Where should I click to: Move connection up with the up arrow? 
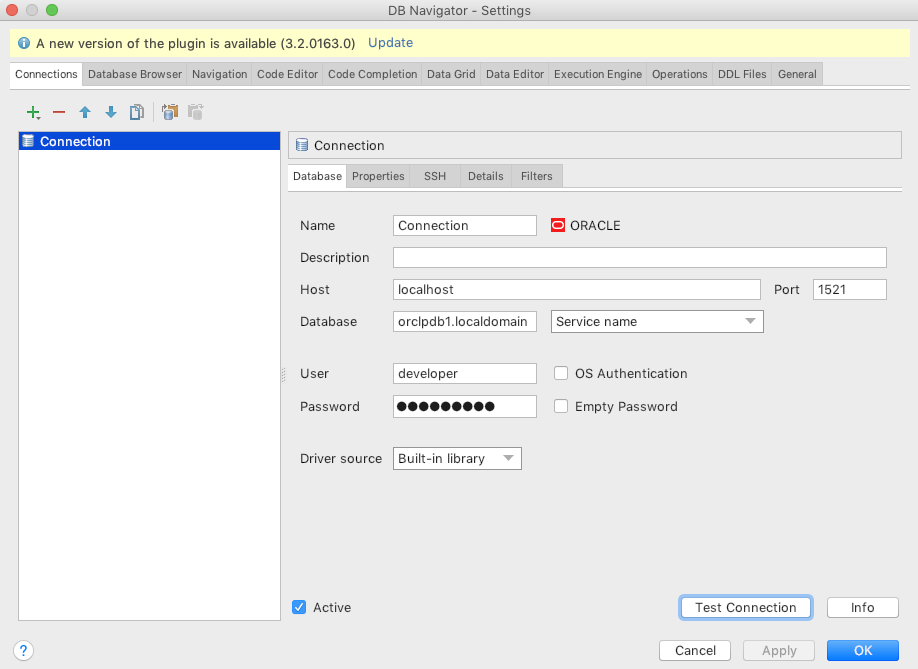pyautogui.click(x=85, y=112)
